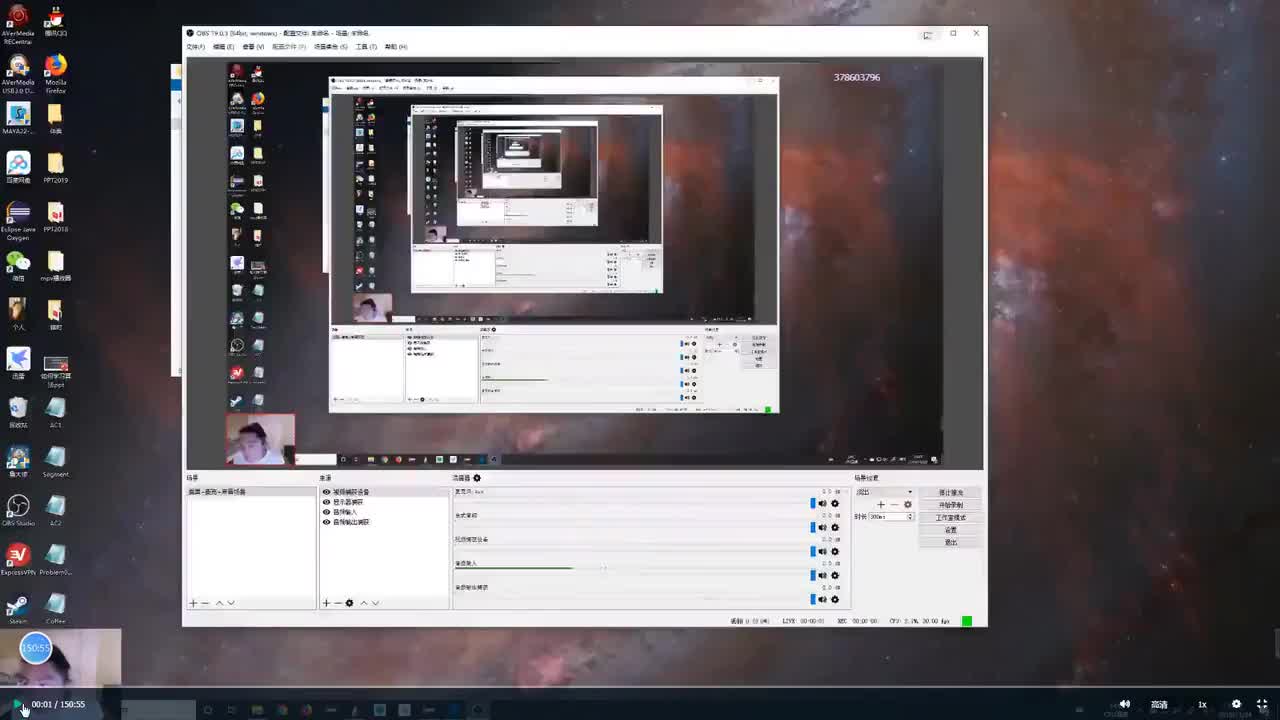Mute the 音频输出捕获 mixer channel
The image size is (1280, 720).
point(823,599)
